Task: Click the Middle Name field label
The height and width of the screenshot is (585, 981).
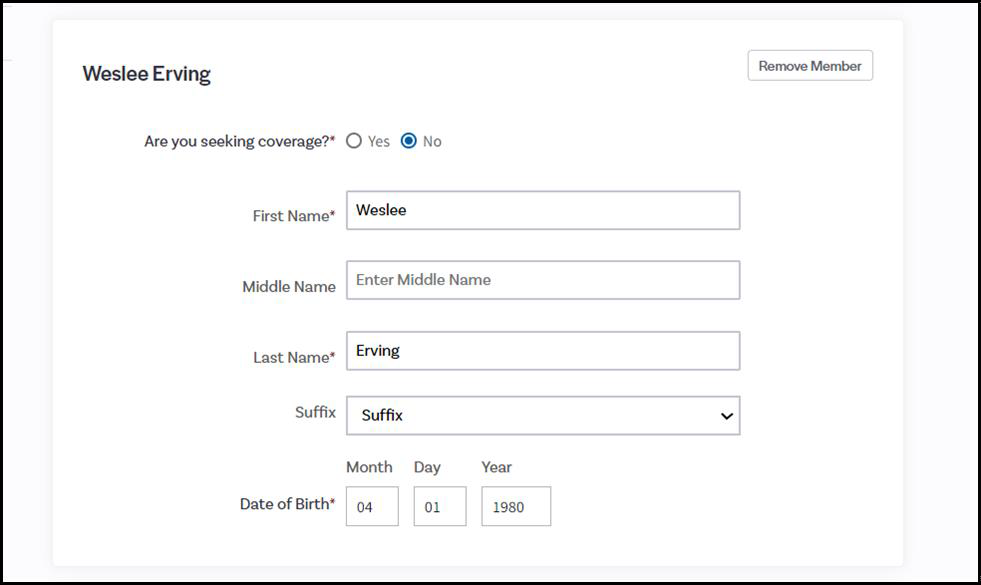Action: pyautogui.click(x=289, y=286)
